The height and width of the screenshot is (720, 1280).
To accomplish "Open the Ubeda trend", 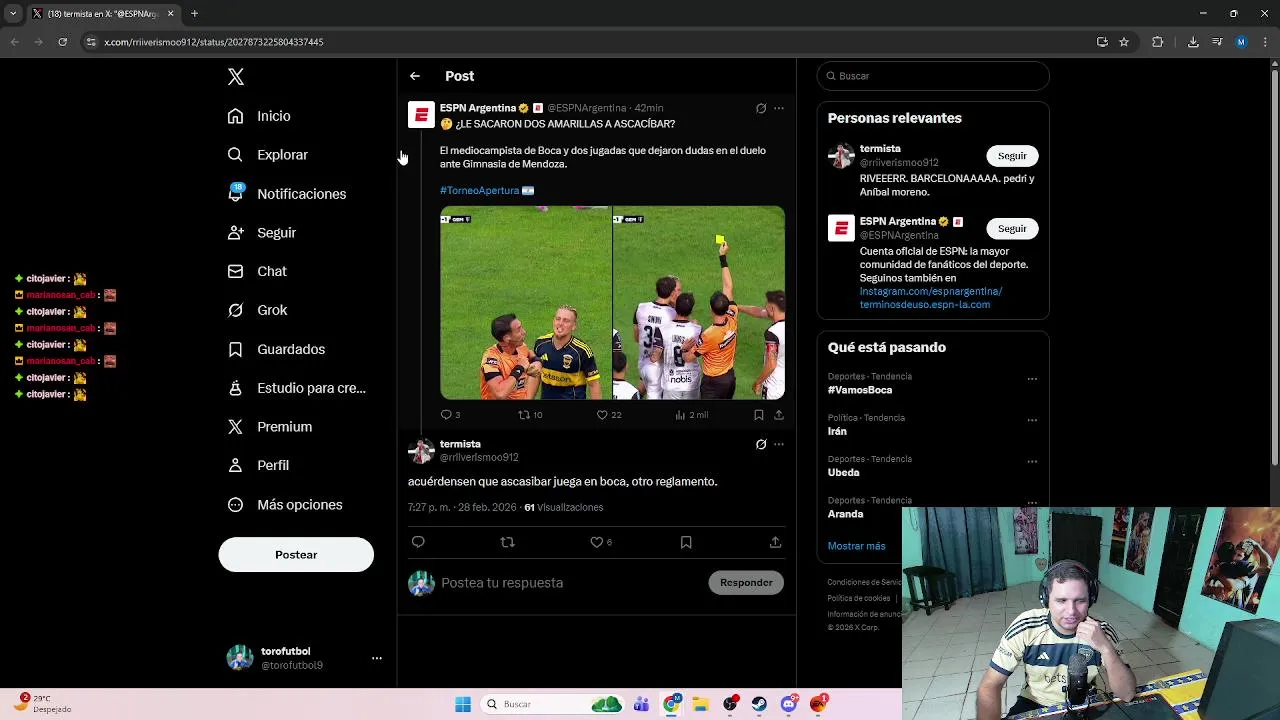I will 844,472.
